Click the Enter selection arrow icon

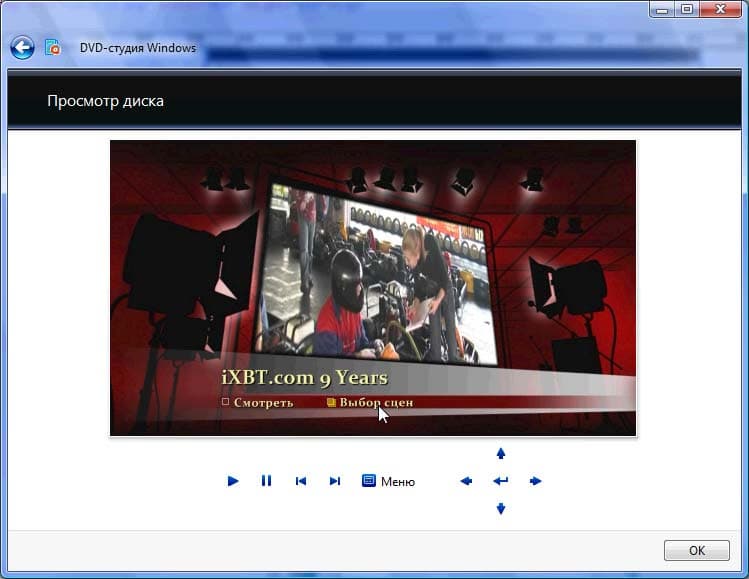(501, 481)
